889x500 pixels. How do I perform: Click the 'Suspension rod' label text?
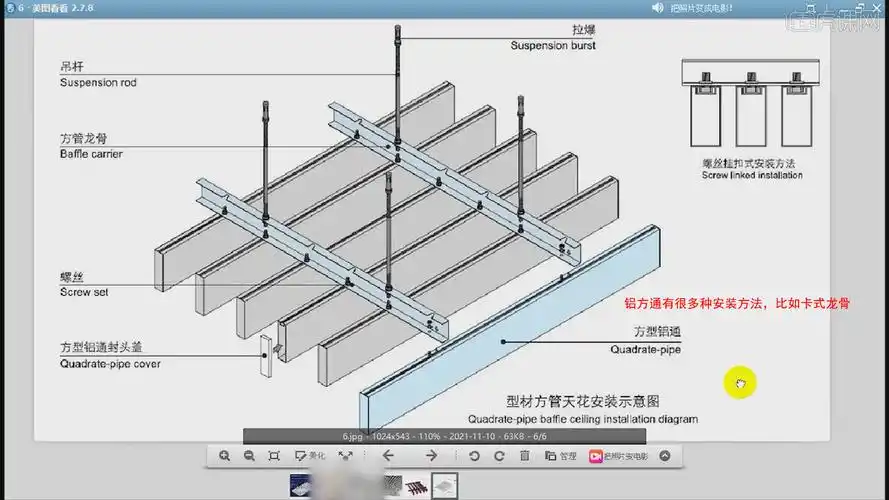pyautogui.click(x=98, y=83)
